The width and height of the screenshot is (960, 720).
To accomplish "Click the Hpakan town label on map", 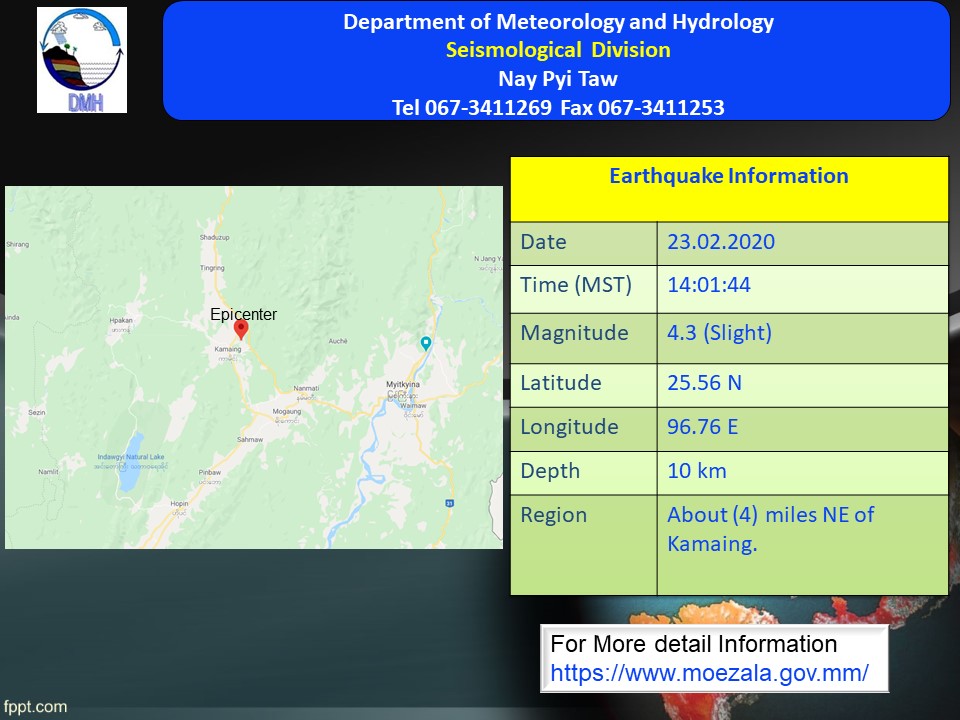I will [x=121, y=320].
